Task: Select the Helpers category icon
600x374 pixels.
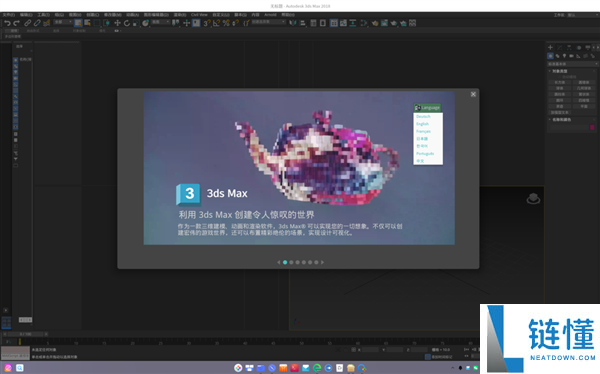Action: click(578, 56)
